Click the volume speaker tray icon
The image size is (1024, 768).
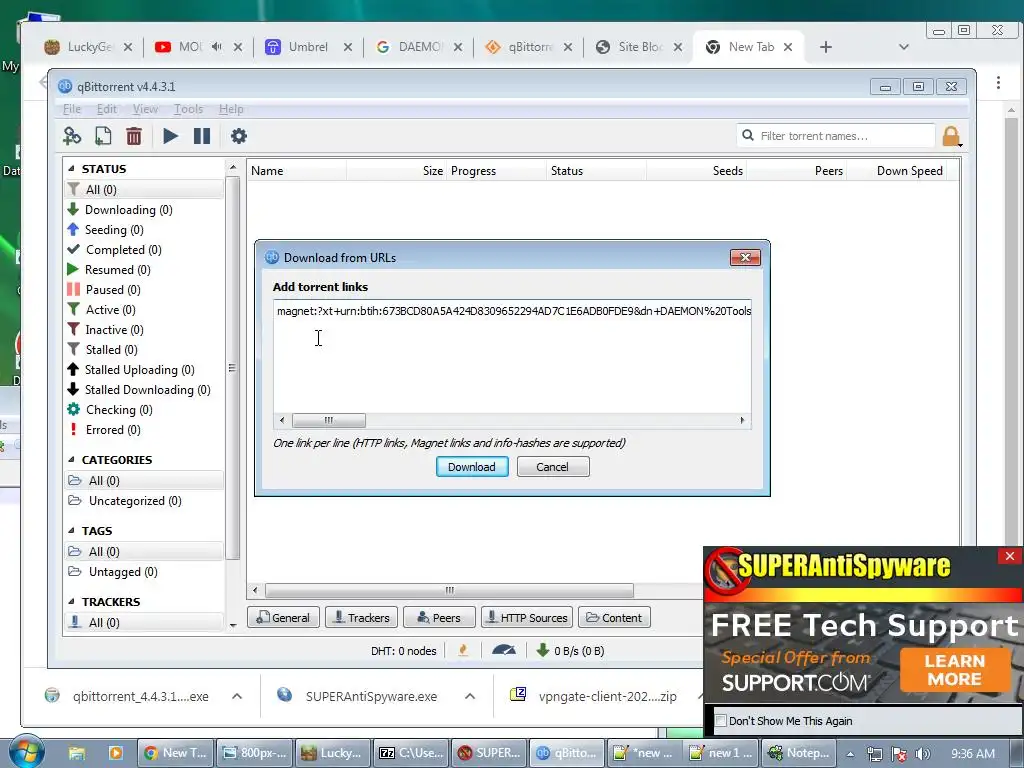(x=923, y=754)
